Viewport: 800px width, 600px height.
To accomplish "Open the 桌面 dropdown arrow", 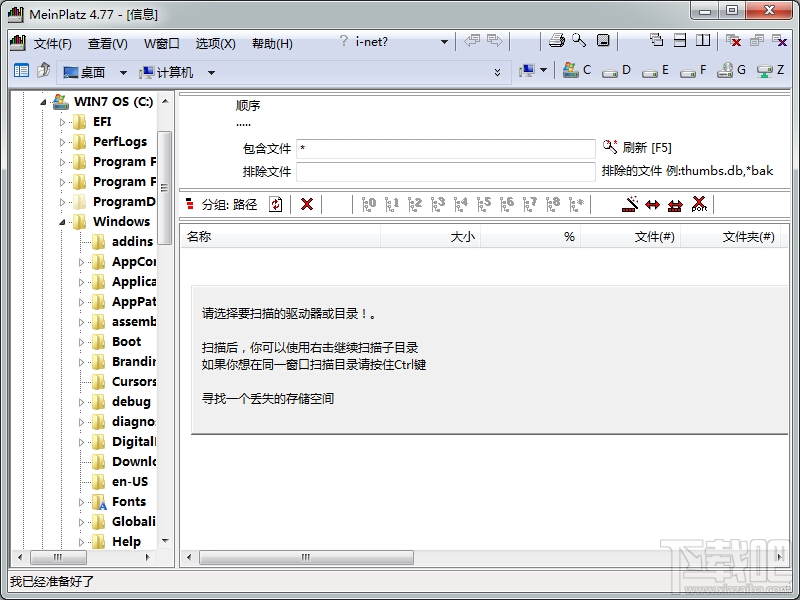I will pos(123,73).
